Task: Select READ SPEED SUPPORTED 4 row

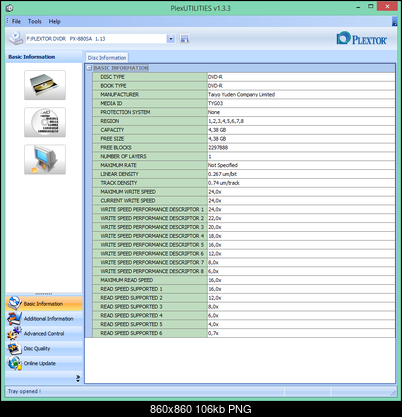Action: coord(244,315)
